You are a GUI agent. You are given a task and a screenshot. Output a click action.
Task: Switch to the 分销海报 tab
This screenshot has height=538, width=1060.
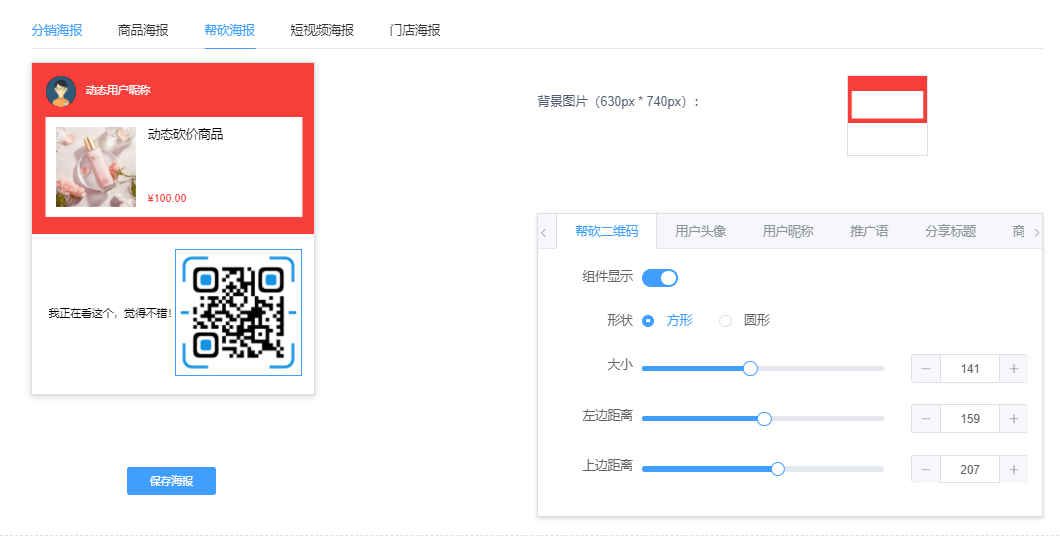coord(57,30)
